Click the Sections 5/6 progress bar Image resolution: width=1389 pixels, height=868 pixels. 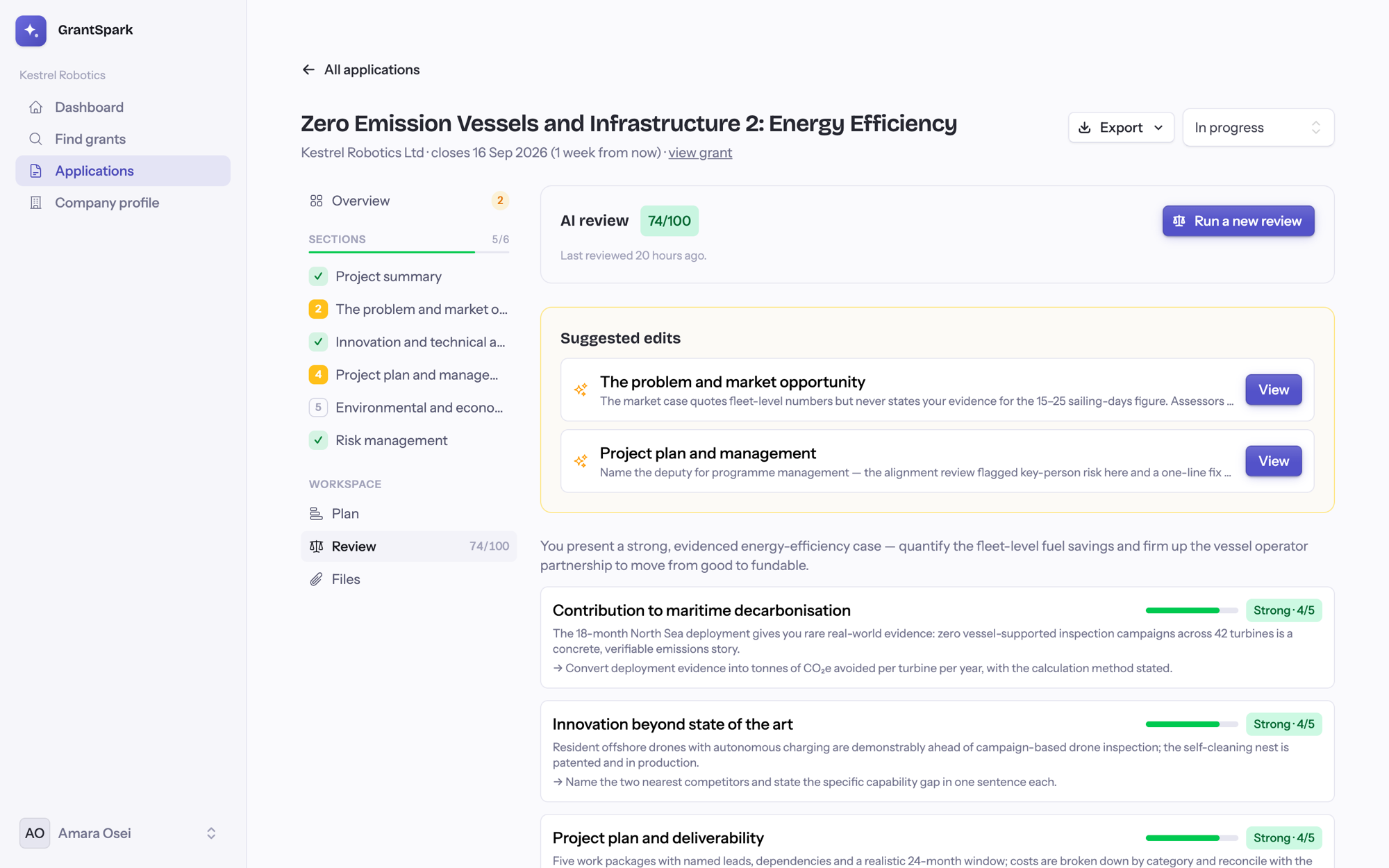point(409,252)
